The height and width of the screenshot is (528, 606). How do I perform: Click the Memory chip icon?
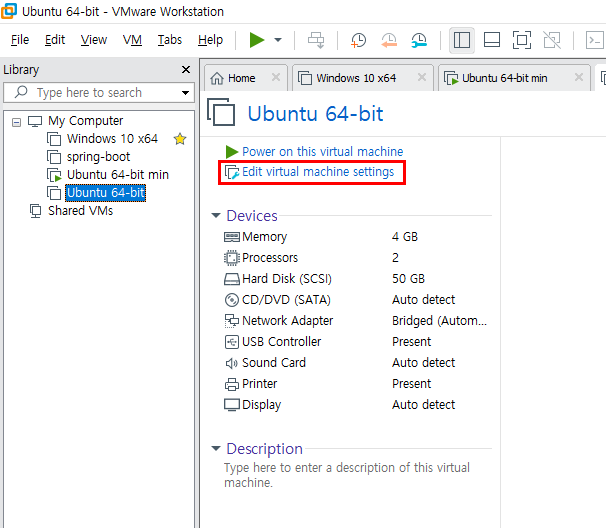click(x=232, y=237)
